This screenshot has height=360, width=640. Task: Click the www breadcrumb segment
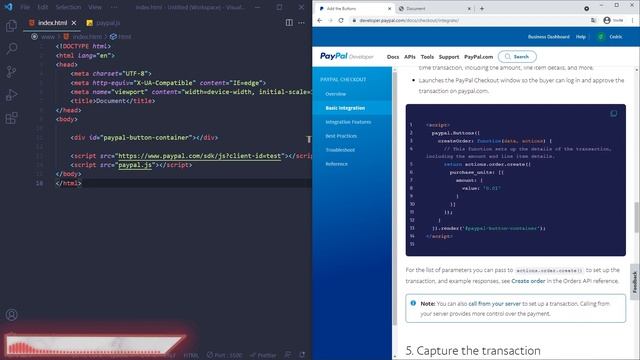pos(48,37)
